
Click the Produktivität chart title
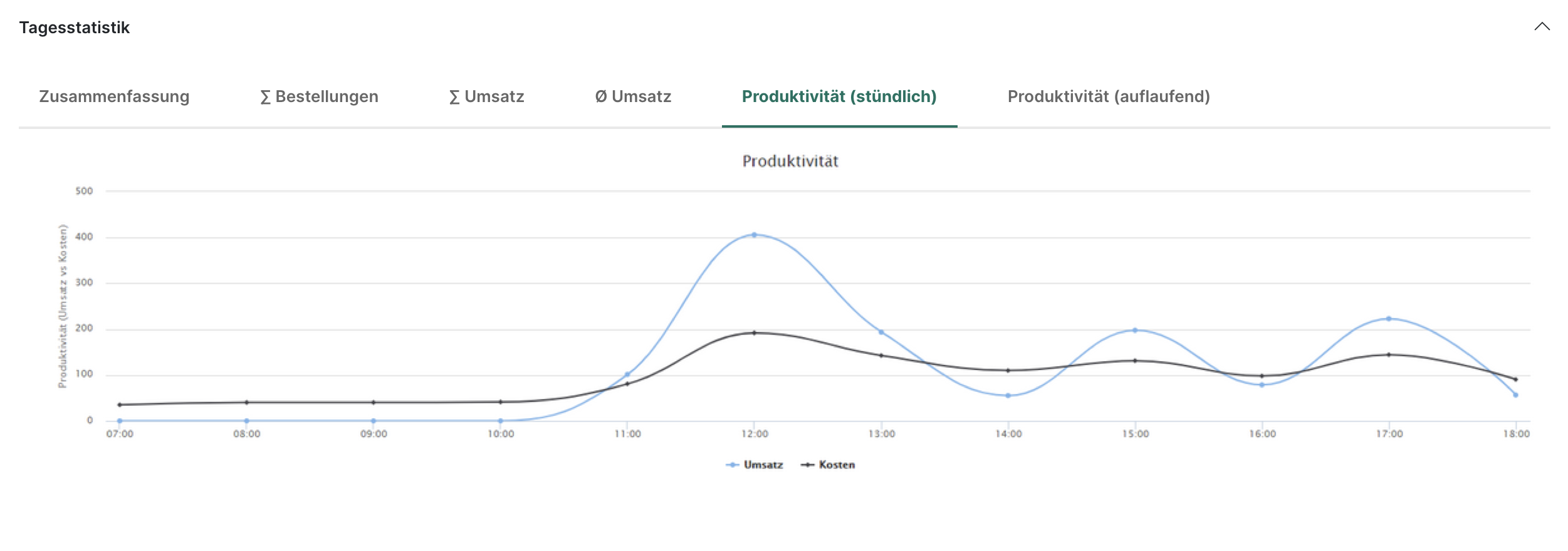click(x=790, y=162)
